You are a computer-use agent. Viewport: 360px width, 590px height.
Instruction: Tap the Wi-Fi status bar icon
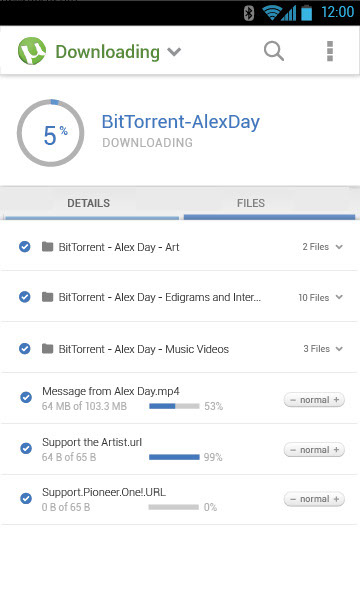click(x=271, y=13)
